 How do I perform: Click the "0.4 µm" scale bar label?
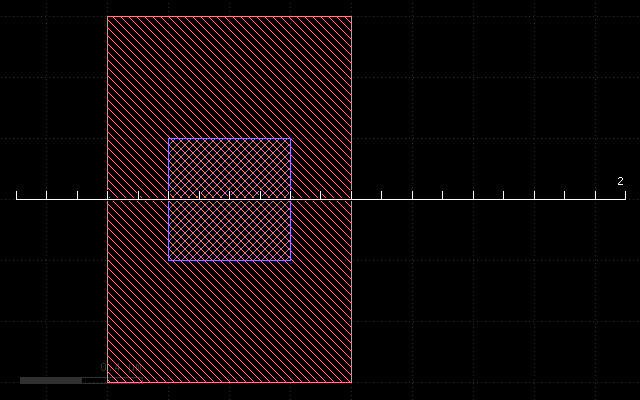(x=121, y=367)
